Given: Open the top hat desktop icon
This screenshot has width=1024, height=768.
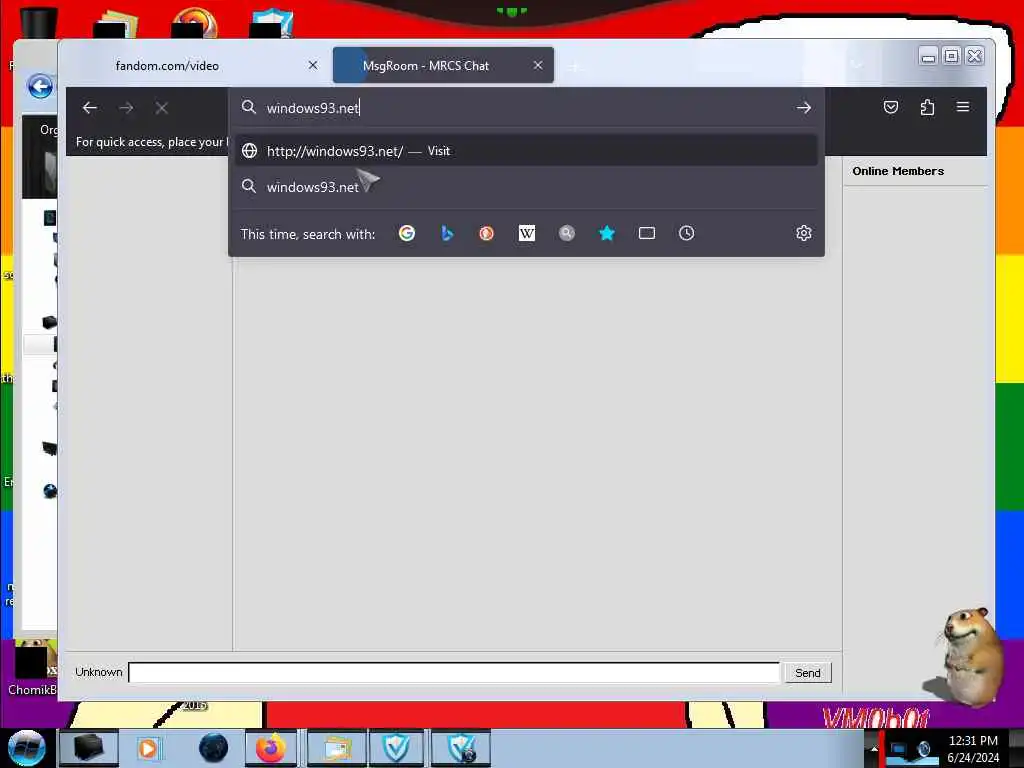Looking at the screenshot, I should tap(39, 22).
